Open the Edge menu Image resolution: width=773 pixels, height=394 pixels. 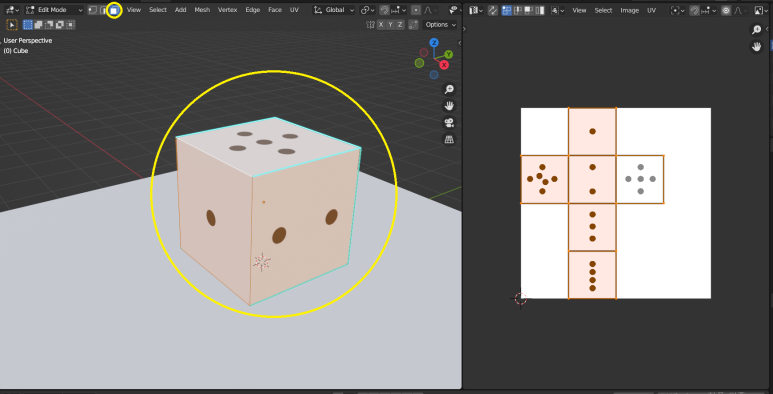point(252,10)
